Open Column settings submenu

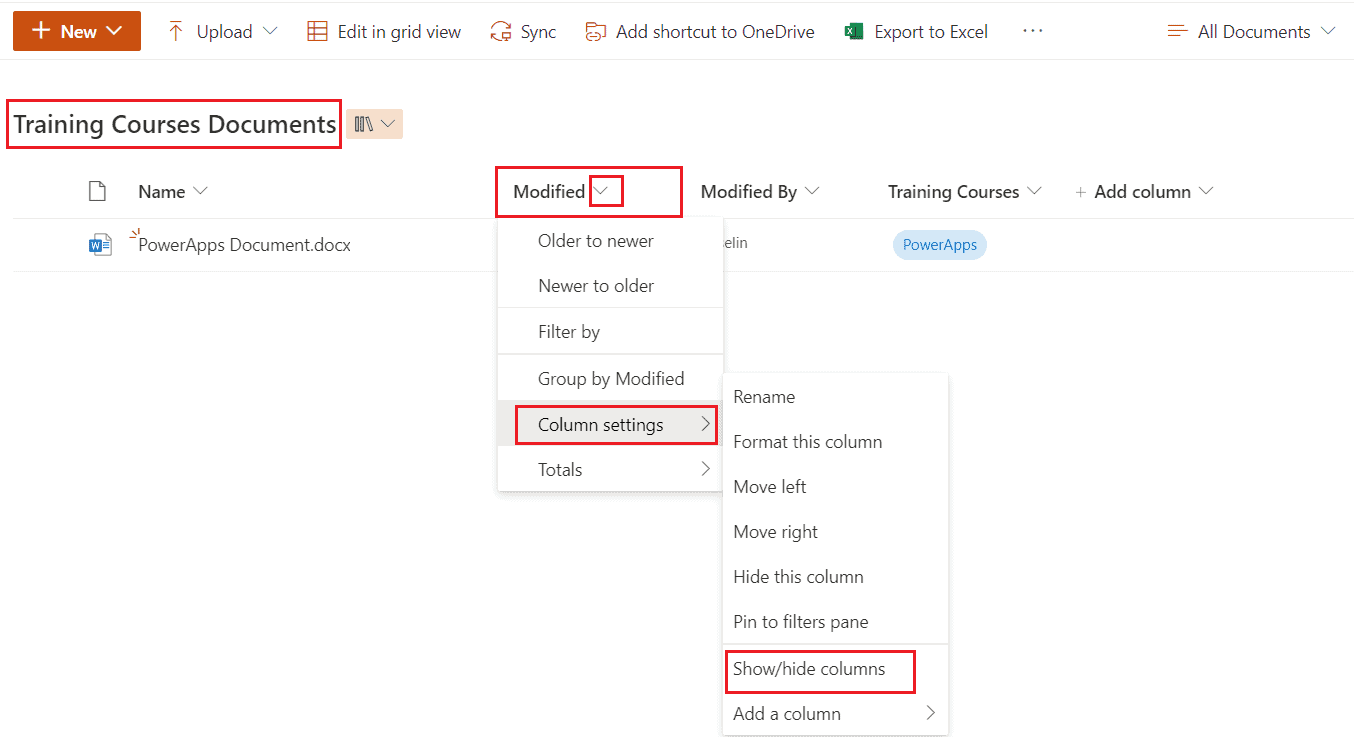click(610, 424)
